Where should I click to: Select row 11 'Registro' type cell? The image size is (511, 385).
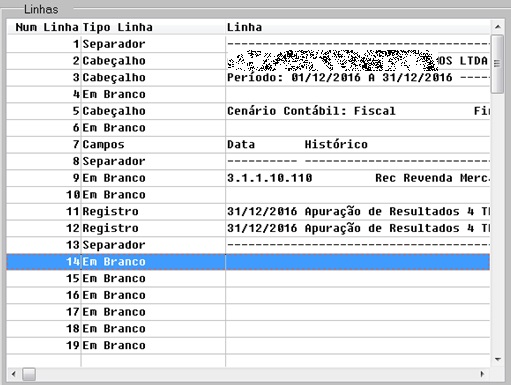[153, 211]
